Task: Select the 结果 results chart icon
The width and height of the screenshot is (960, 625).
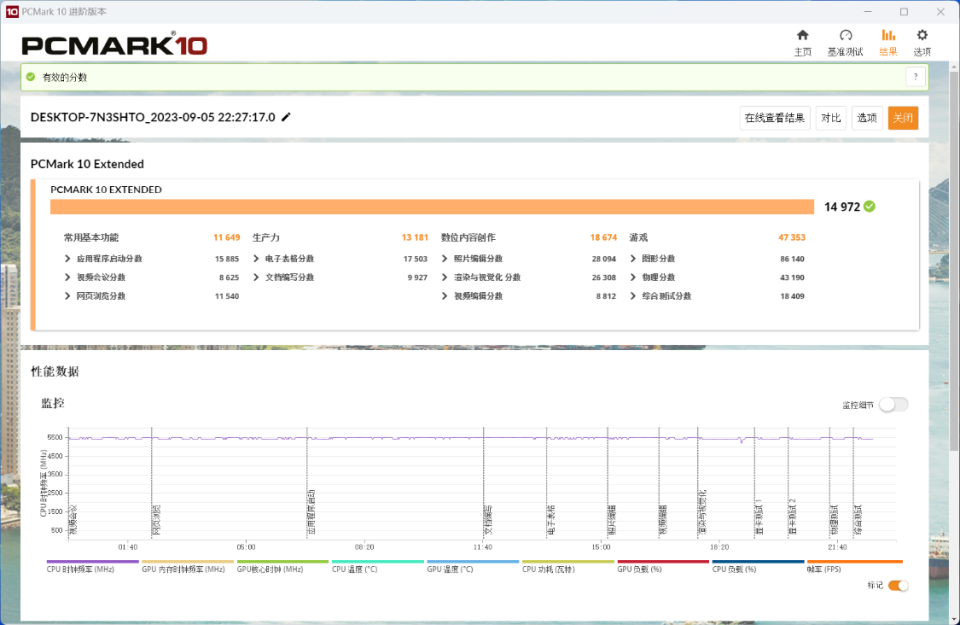Action: click(x=888, y=35)
